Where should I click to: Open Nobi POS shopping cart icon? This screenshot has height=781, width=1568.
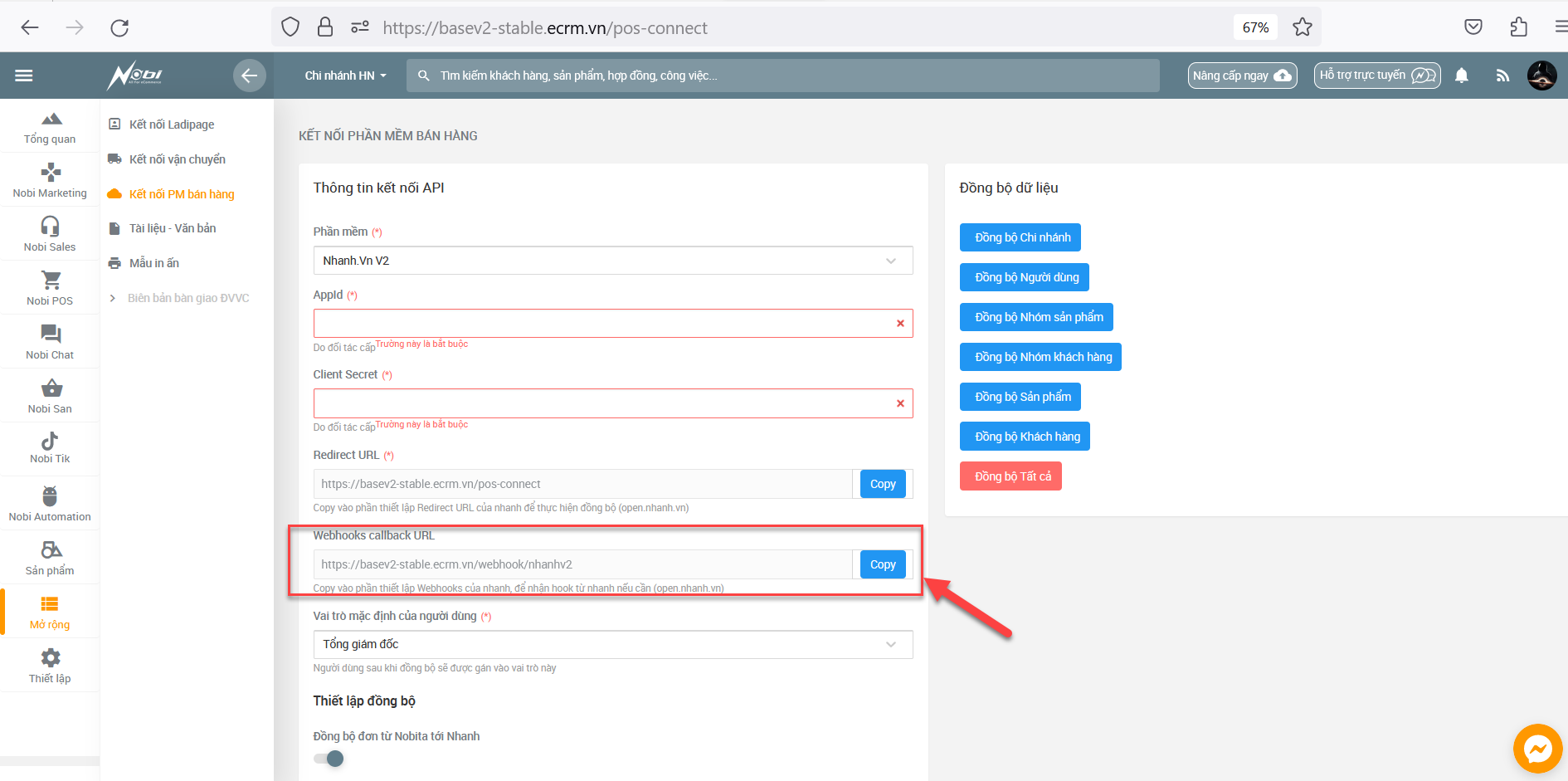pos(50,281)
